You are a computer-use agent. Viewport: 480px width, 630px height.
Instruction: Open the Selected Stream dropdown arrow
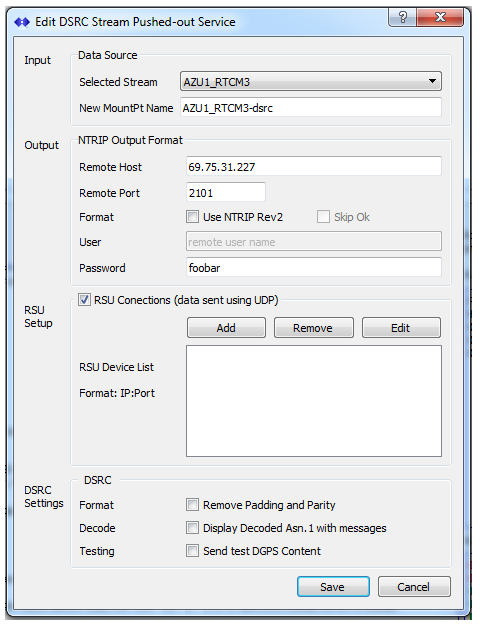(432, 81)
